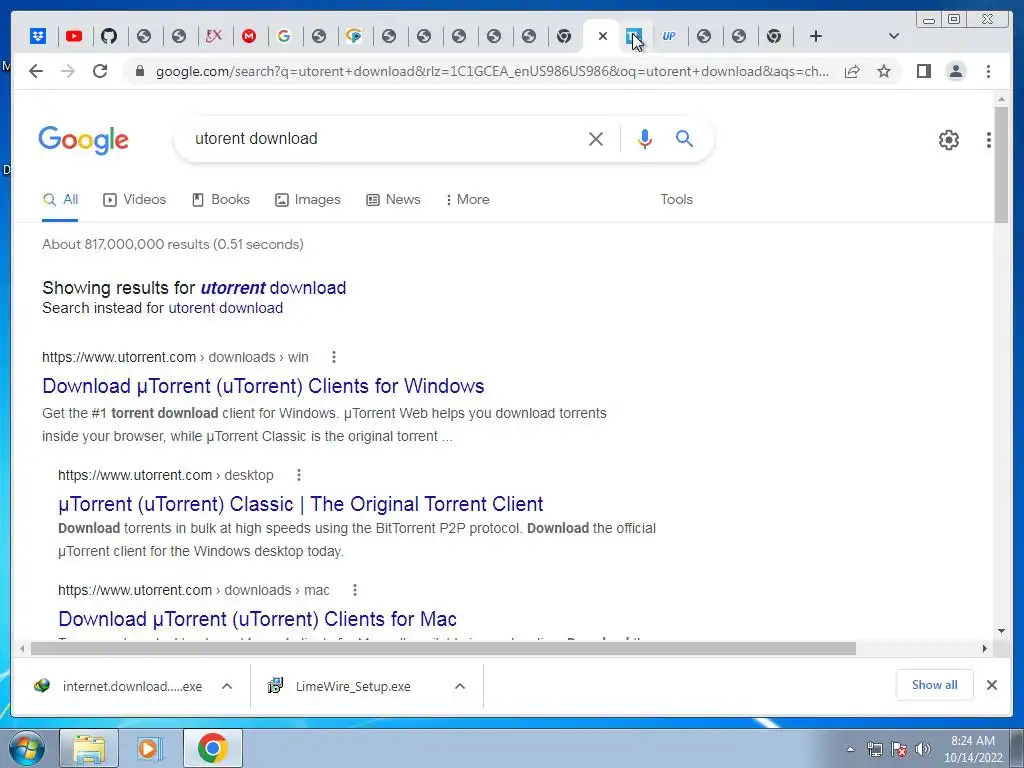Switch to the GitHub tab
Screen dimensions: 1024x768
(109, 37)
